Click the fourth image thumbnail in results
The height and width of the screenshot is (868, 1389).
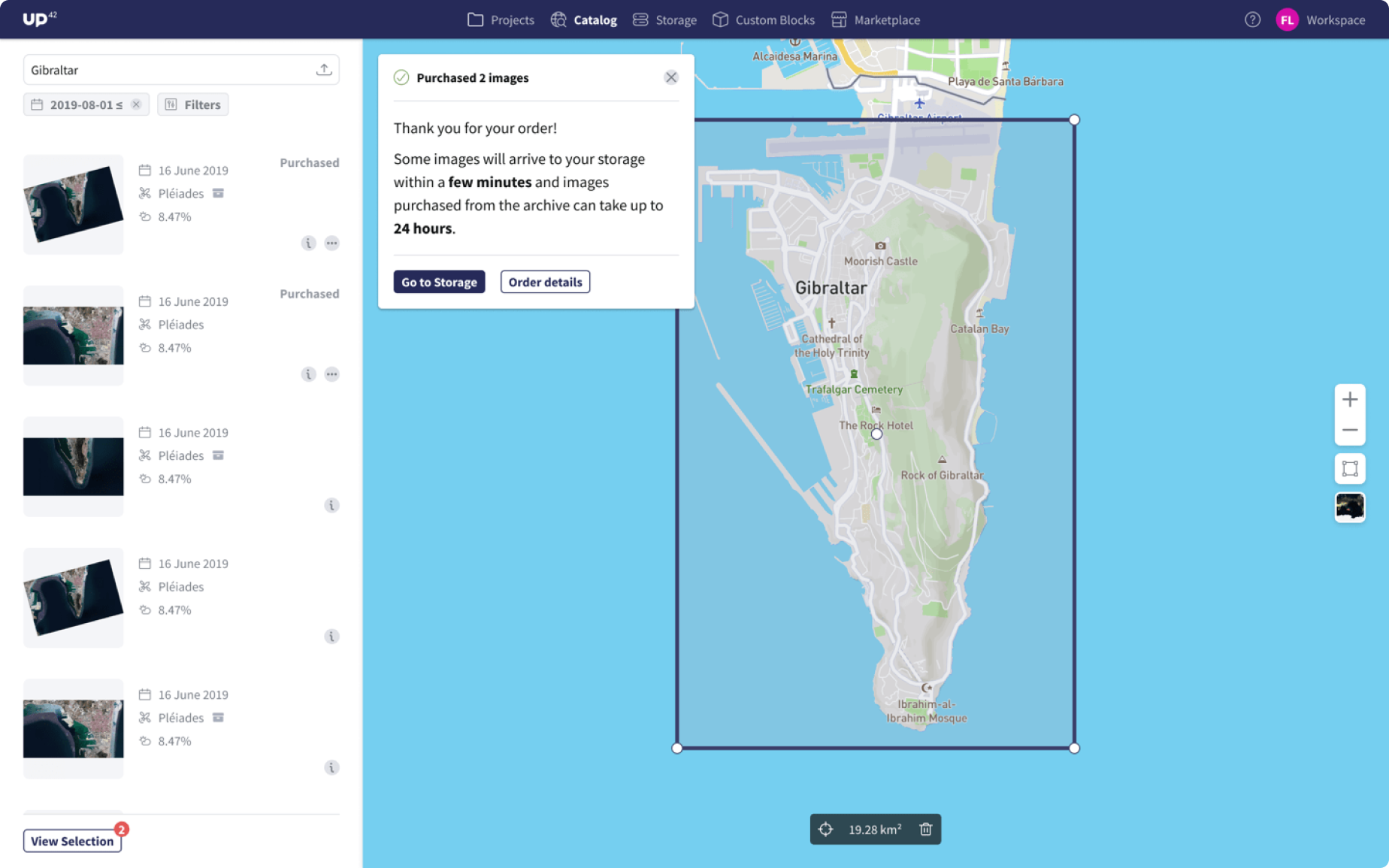coord(74,597)
